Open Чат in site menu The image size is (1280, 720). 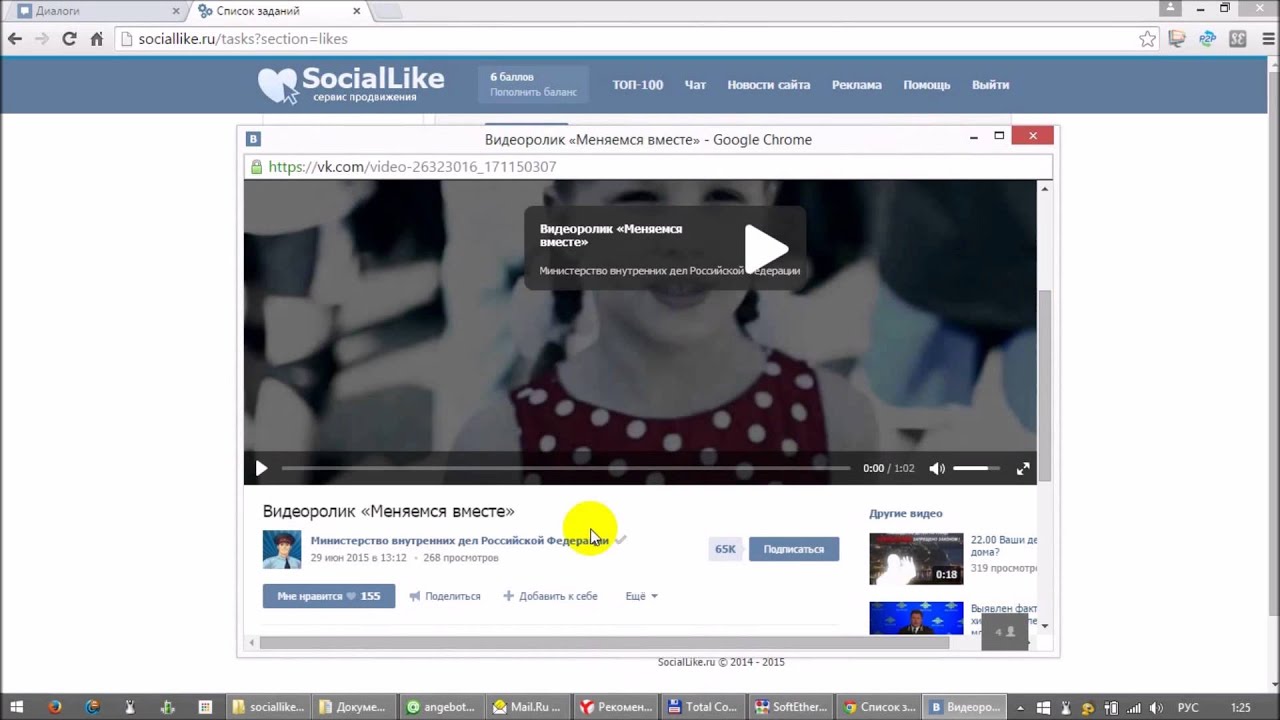point(695,85)
